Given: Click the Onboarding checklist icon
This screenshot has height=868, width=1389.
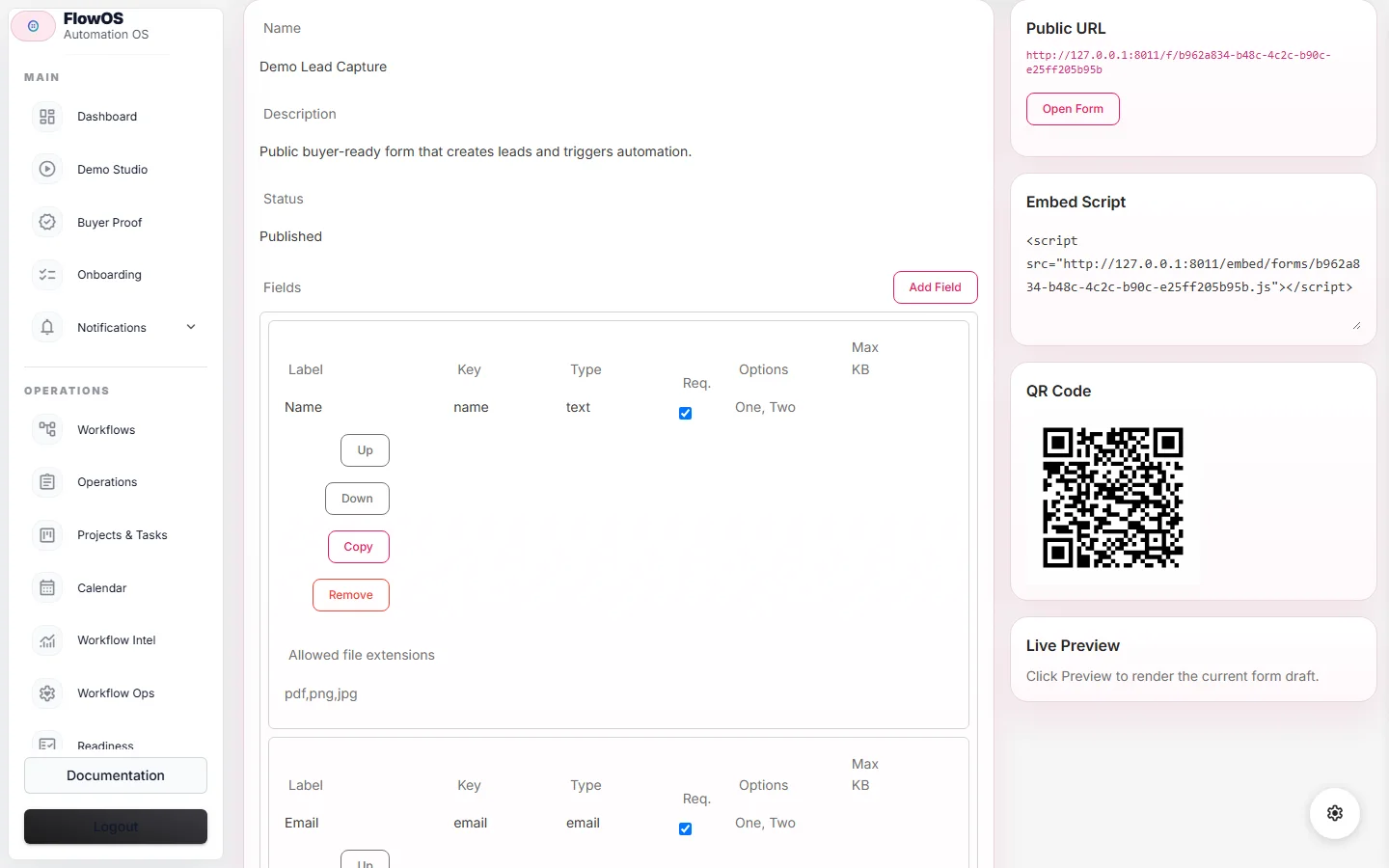Looking at the screenshot, I should 47,275.
